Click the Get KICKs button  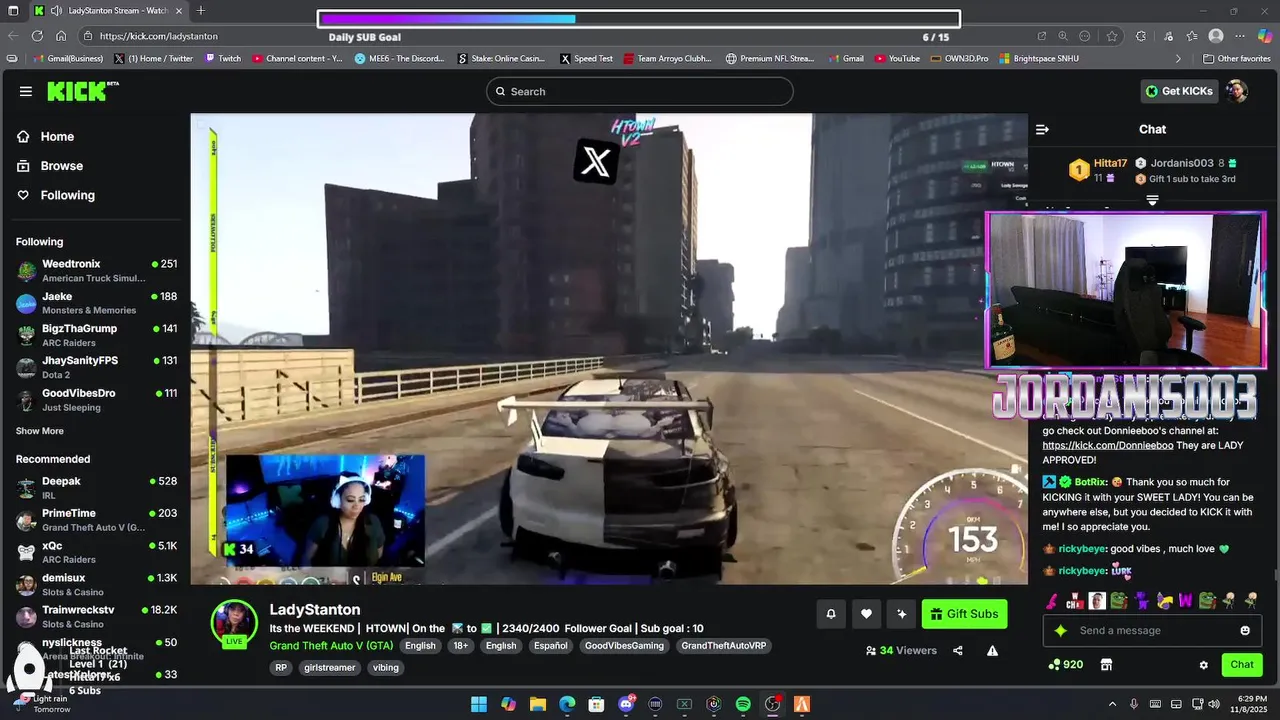(1179, 91)
